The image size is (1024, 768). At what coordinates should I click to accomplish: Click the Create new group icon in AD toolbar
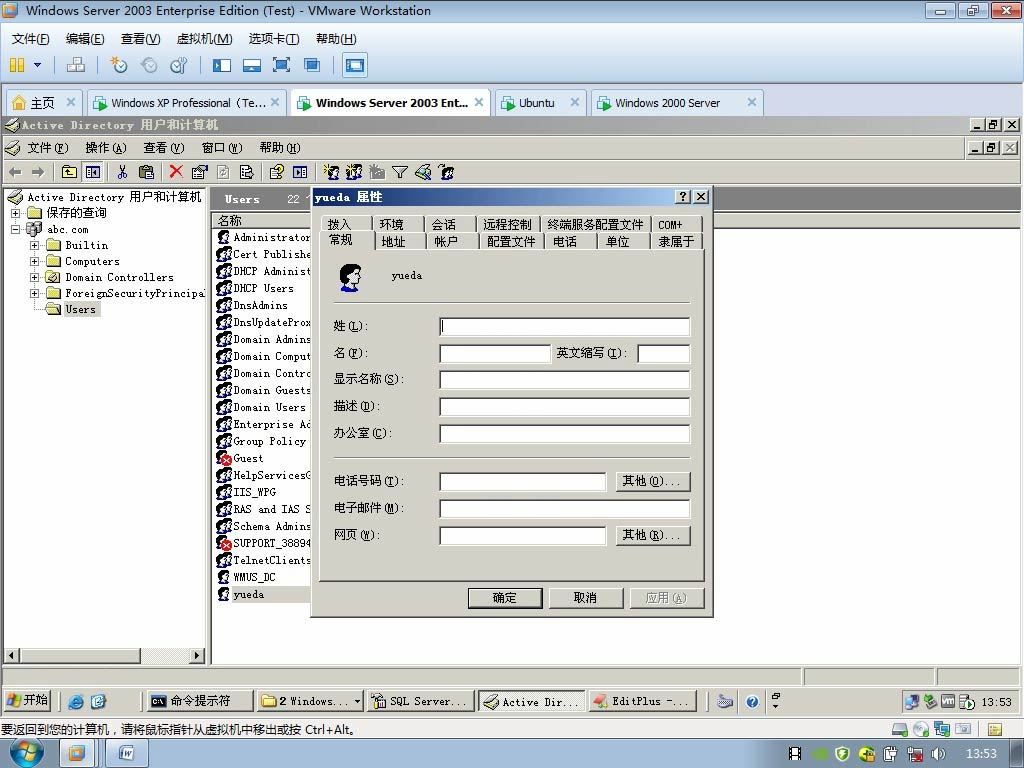click(354, 172)
